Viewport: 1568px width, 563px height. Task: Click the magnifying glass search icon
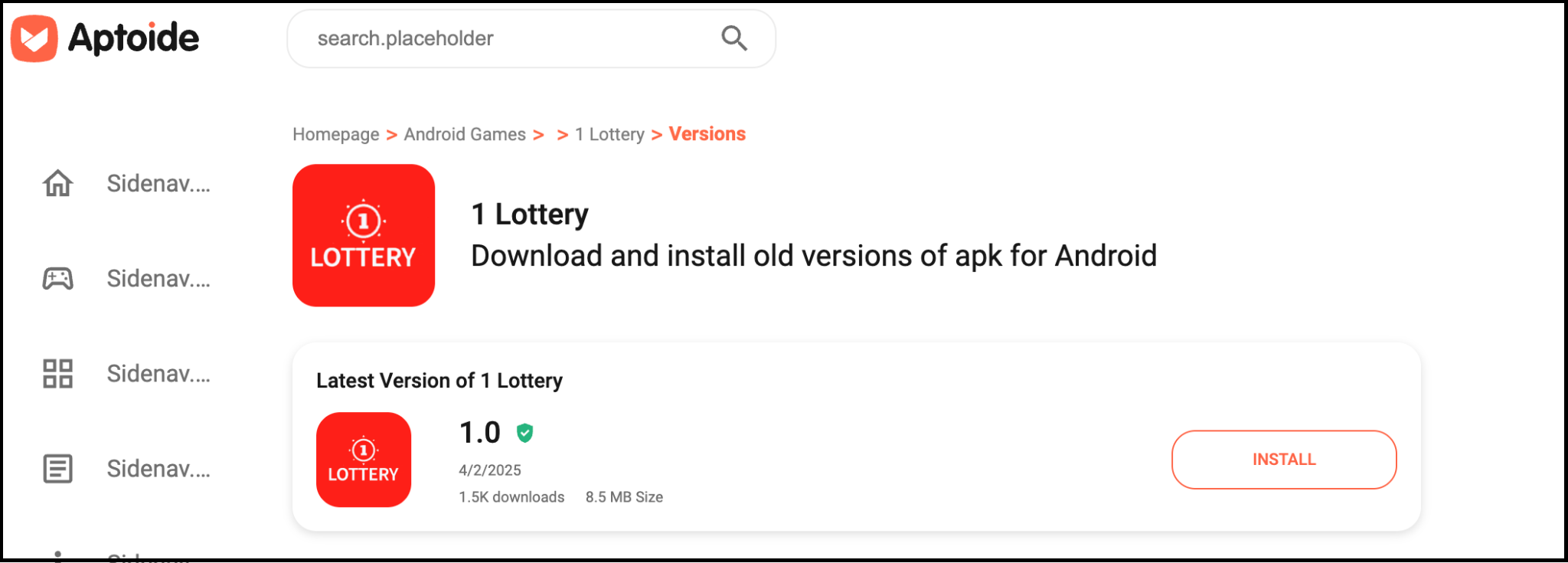[x=733, y=38]
